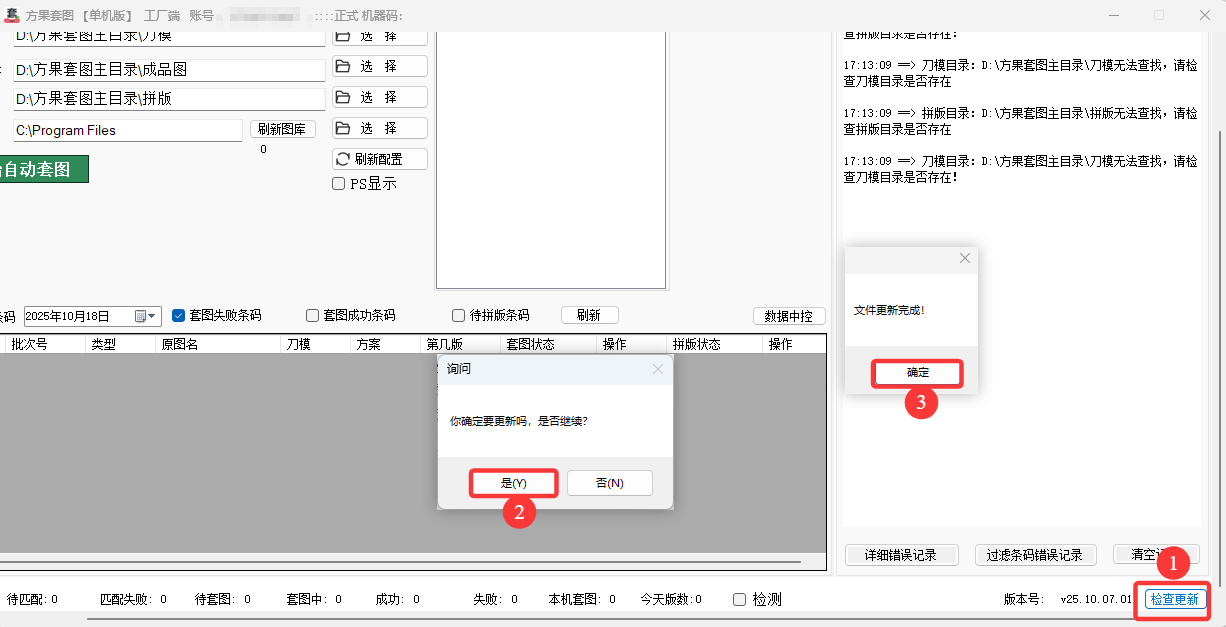This screenshot has height=627, width=1226.
Task: Toggle the 检测 checkbox in status bar
Action: pyautogui.click(x=739, y=600)
